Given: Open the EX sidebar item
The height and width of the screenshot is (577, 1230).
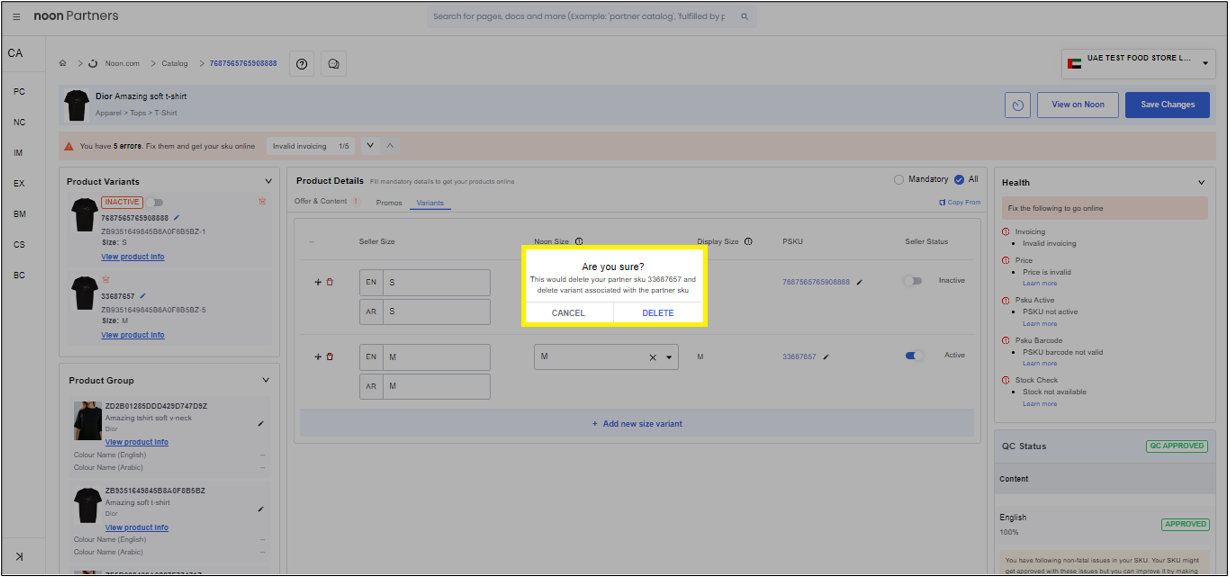Looking at the screenshot, I should click(x=20, y=184).
